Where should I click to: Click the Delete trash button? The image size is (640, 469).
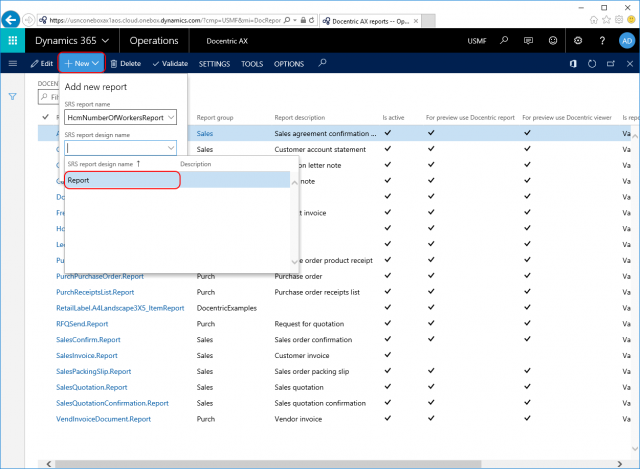[126, 63]
